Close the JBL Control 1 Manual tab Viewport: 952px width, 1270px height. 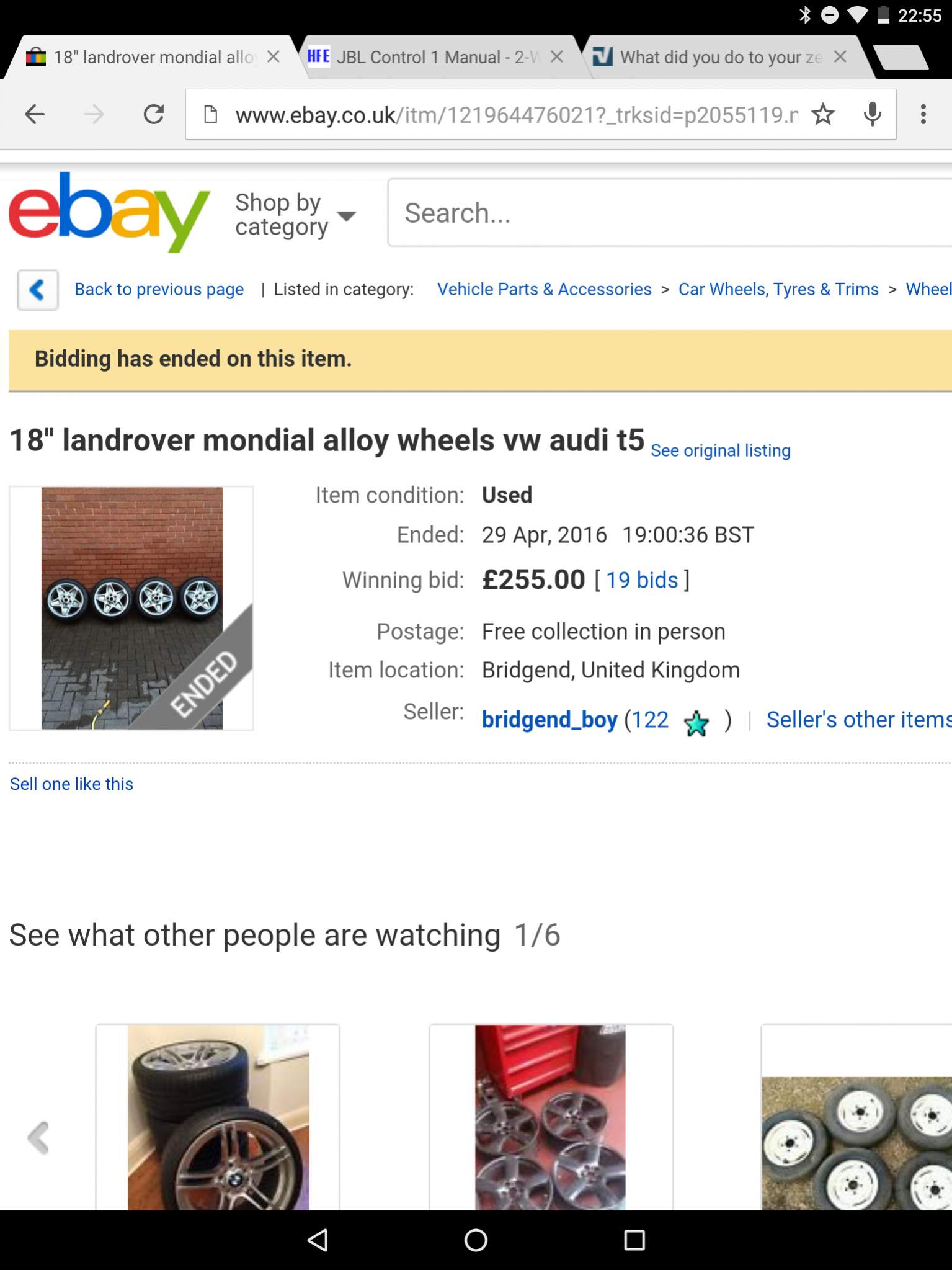click(x=557, y=57)
